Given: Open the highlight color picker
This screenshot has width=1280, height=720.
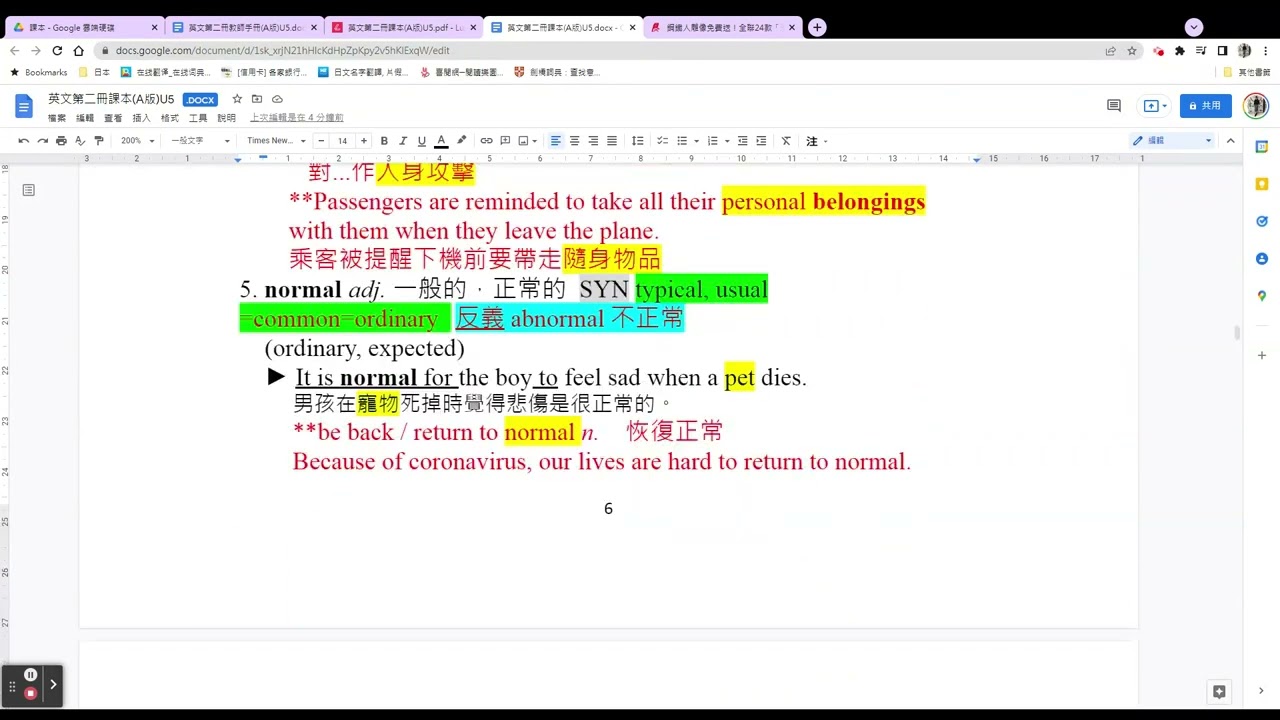Looking at the screenshot, I should pos(461,141).
